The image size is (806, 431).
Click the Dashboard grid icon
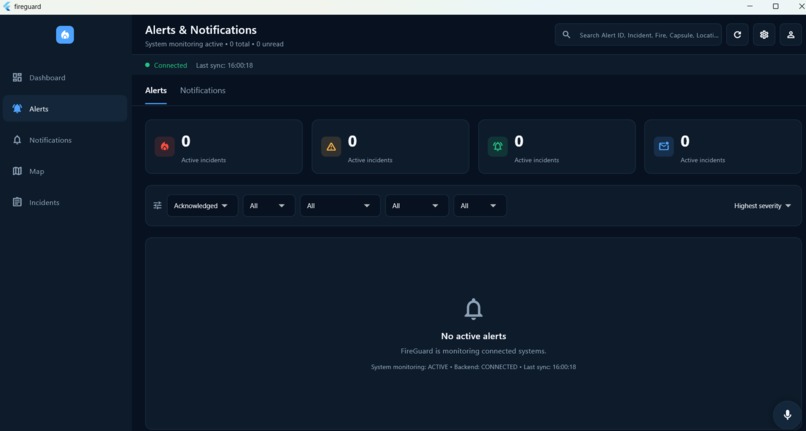pyautogui.click(x=17, y=77)
